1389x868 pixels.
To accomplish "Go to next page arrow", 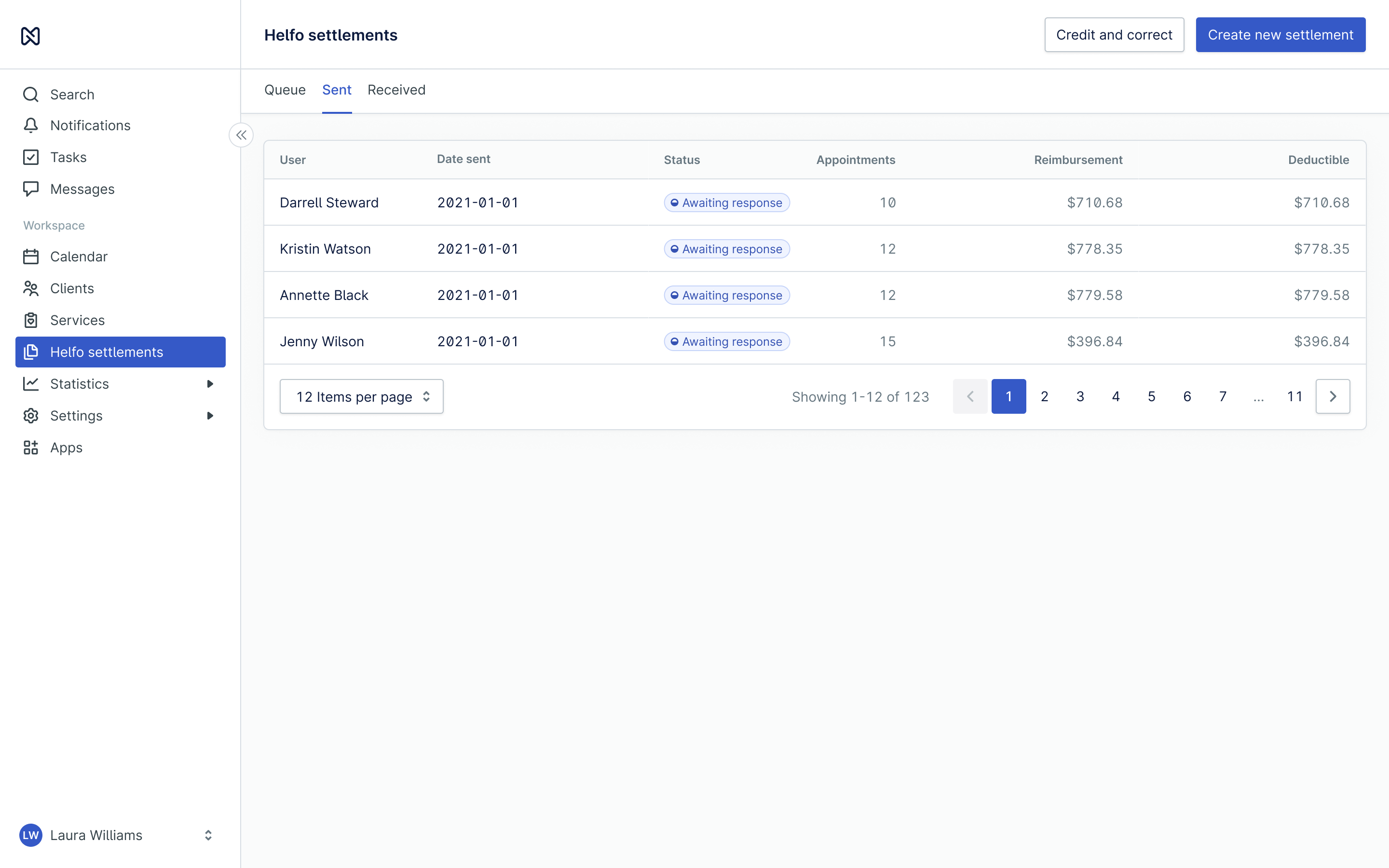I will tap(1333, 396).
